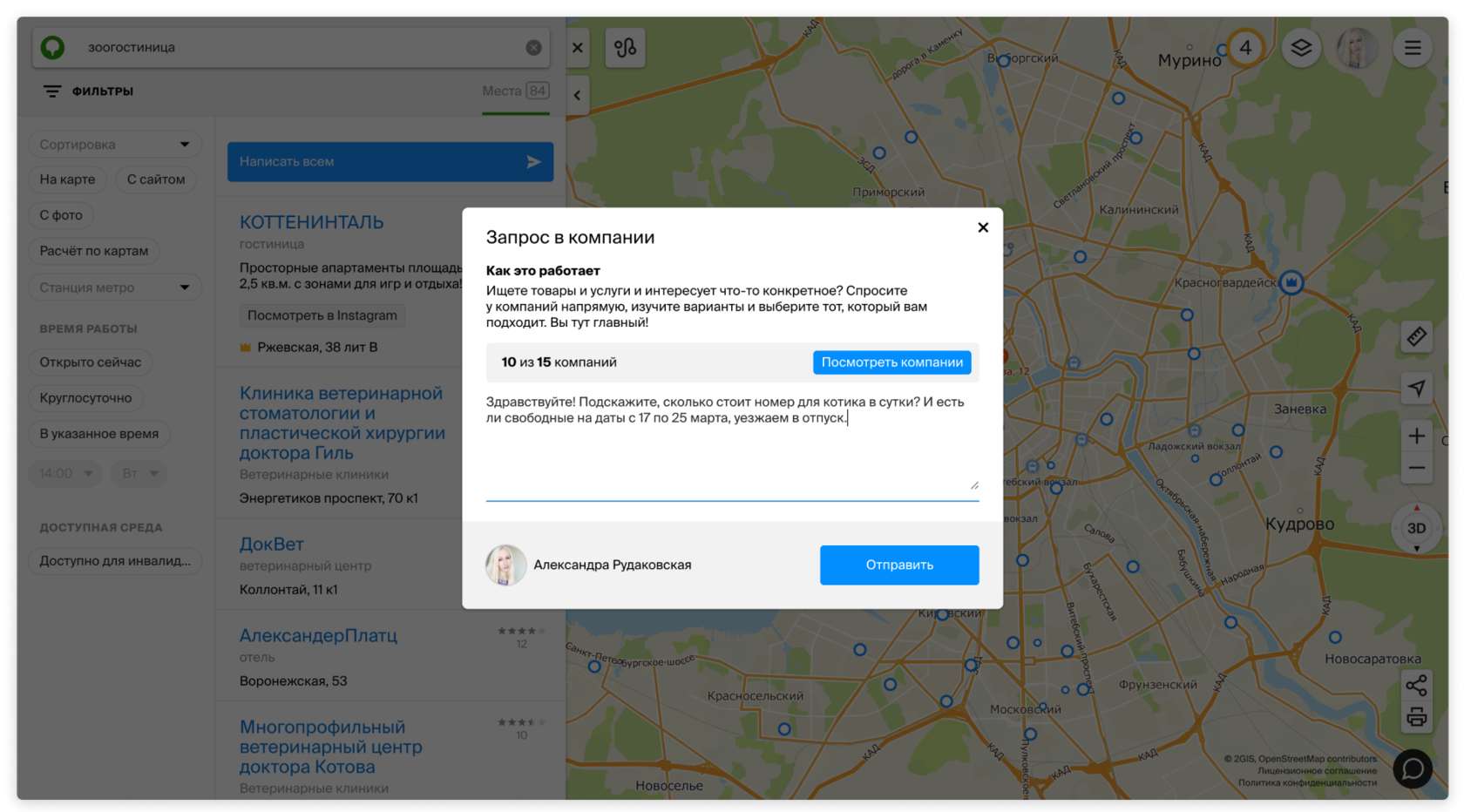1464x812 pixels.
Task: Open the map layers icon
Action: (x=1301, y=48)
